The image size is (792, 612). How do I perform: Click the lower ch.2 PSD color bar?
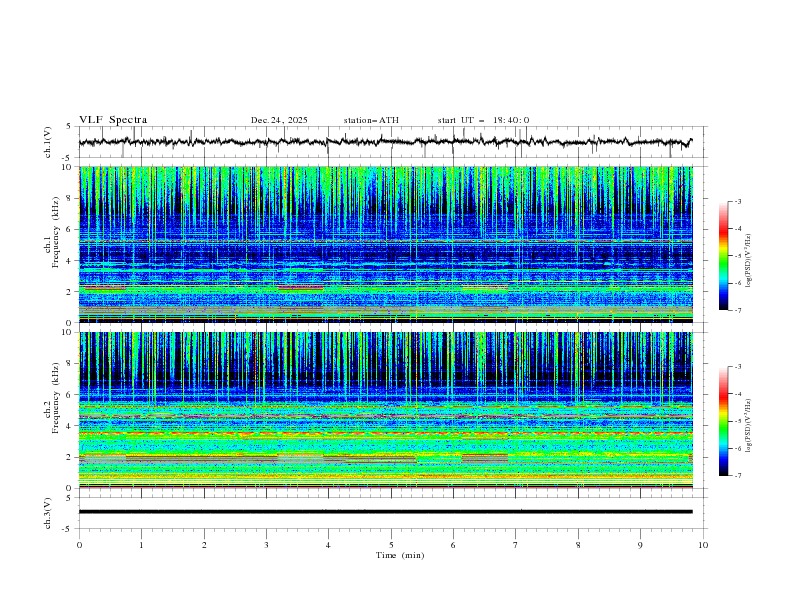click(724, 421)
